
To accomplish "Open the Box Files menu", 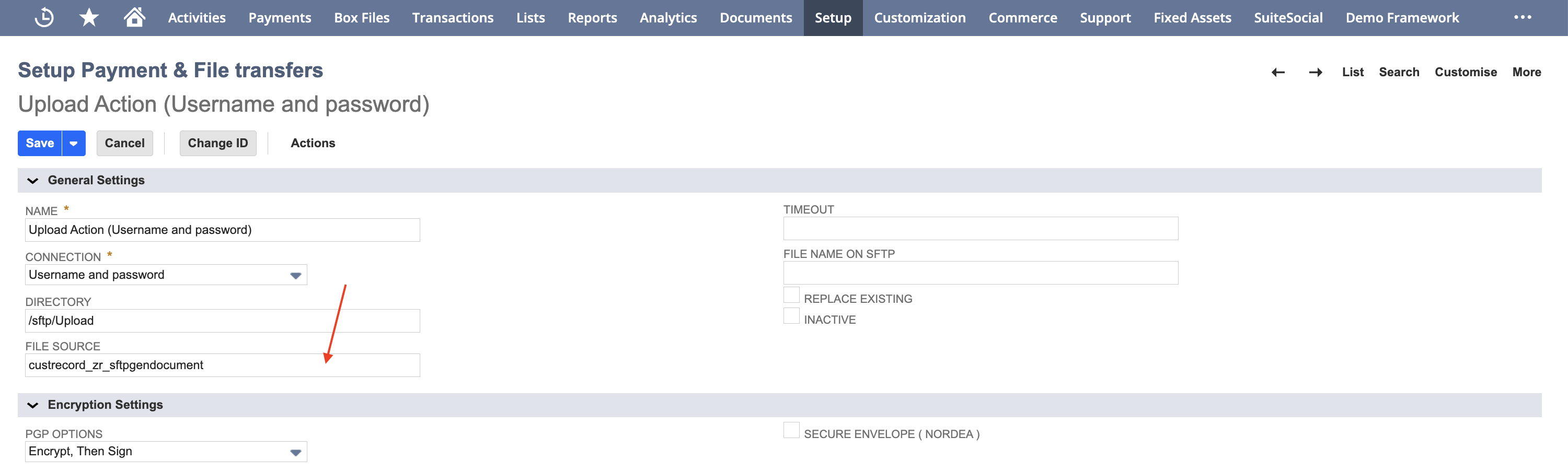I will click(362, 18).
